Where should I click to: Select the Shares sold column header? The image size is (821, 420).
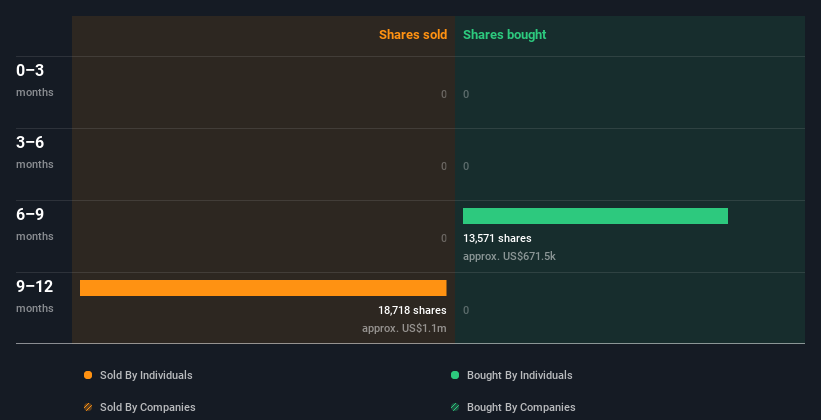pyautogui.click(x=413, y=35)
